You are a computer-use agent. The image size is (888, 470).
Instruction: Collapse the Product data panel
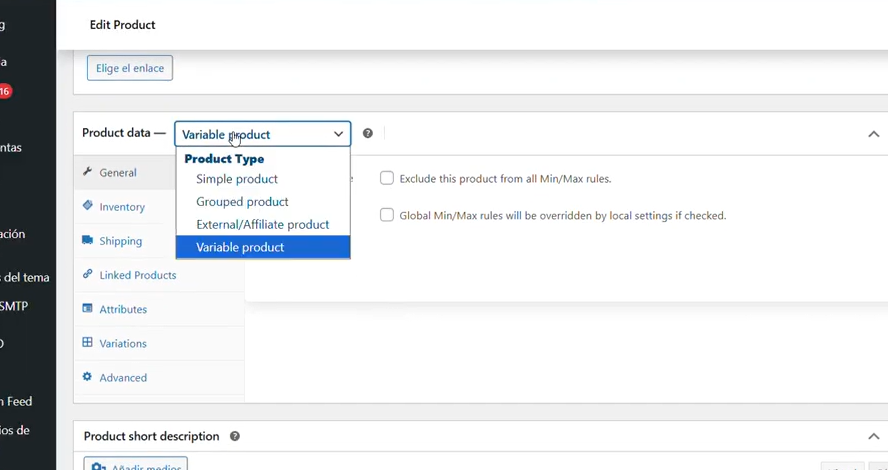click(x=873, y=134)
